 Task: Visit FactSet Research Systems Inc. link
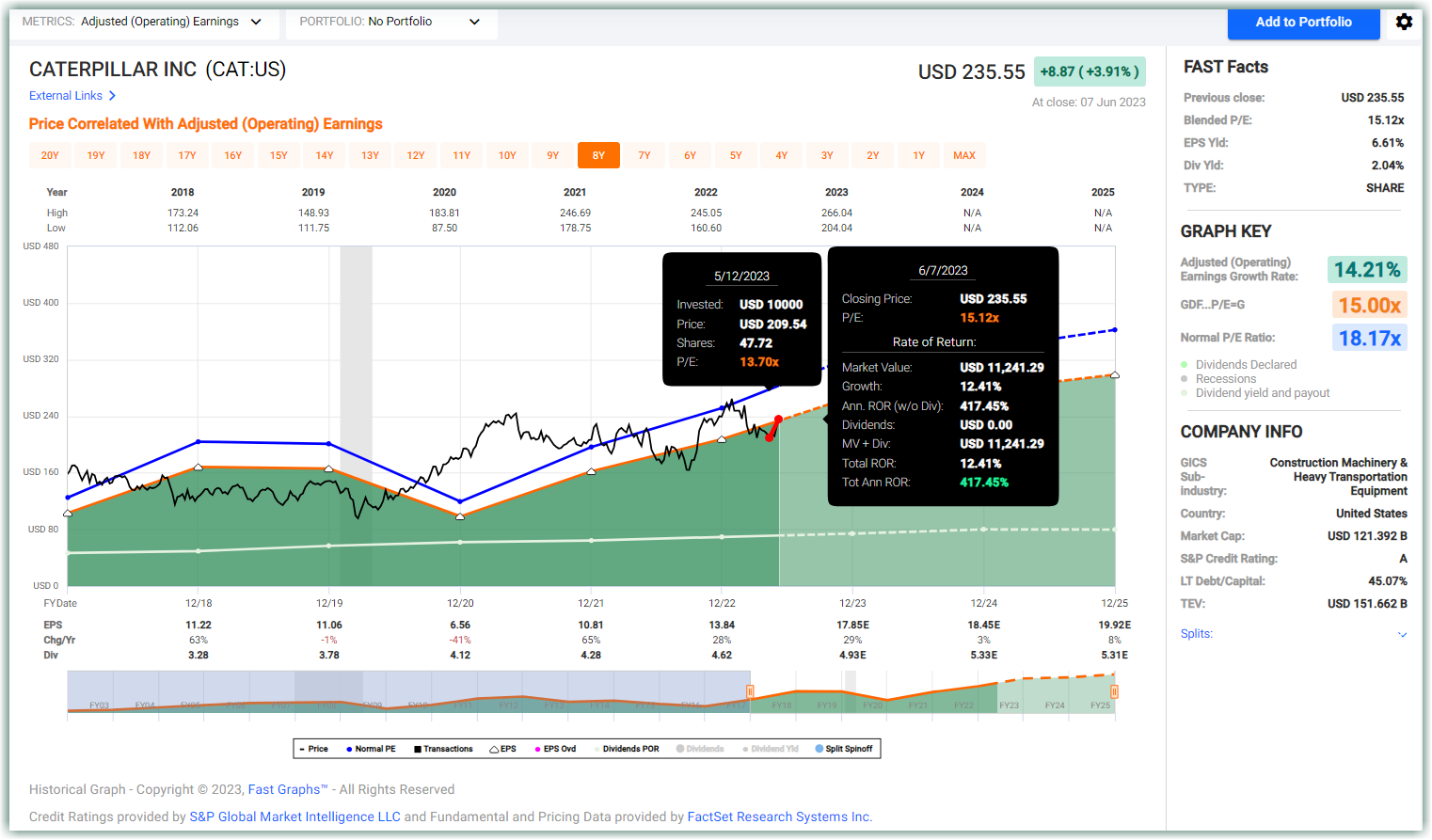coord(780,816)
